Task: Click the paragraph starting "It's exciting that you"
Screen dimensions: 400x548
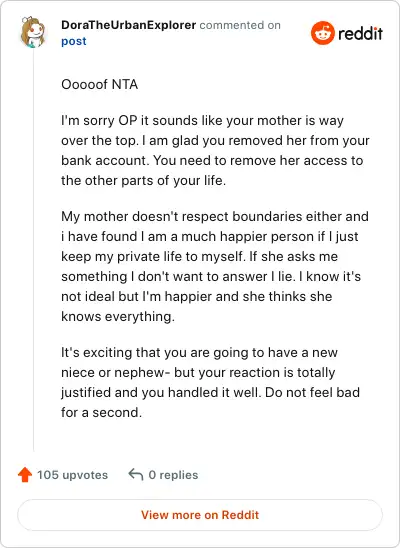Action: [210, 382]
